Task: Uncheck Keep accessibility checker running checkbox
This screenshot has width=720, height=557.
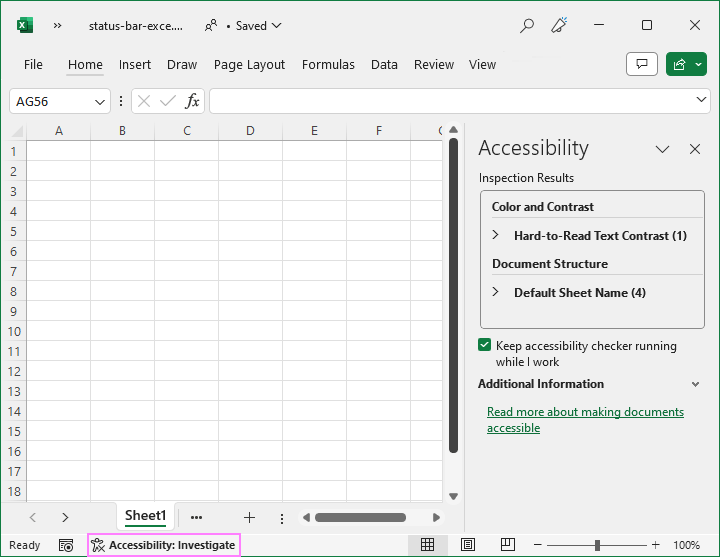Action: [x=485, y=346]
